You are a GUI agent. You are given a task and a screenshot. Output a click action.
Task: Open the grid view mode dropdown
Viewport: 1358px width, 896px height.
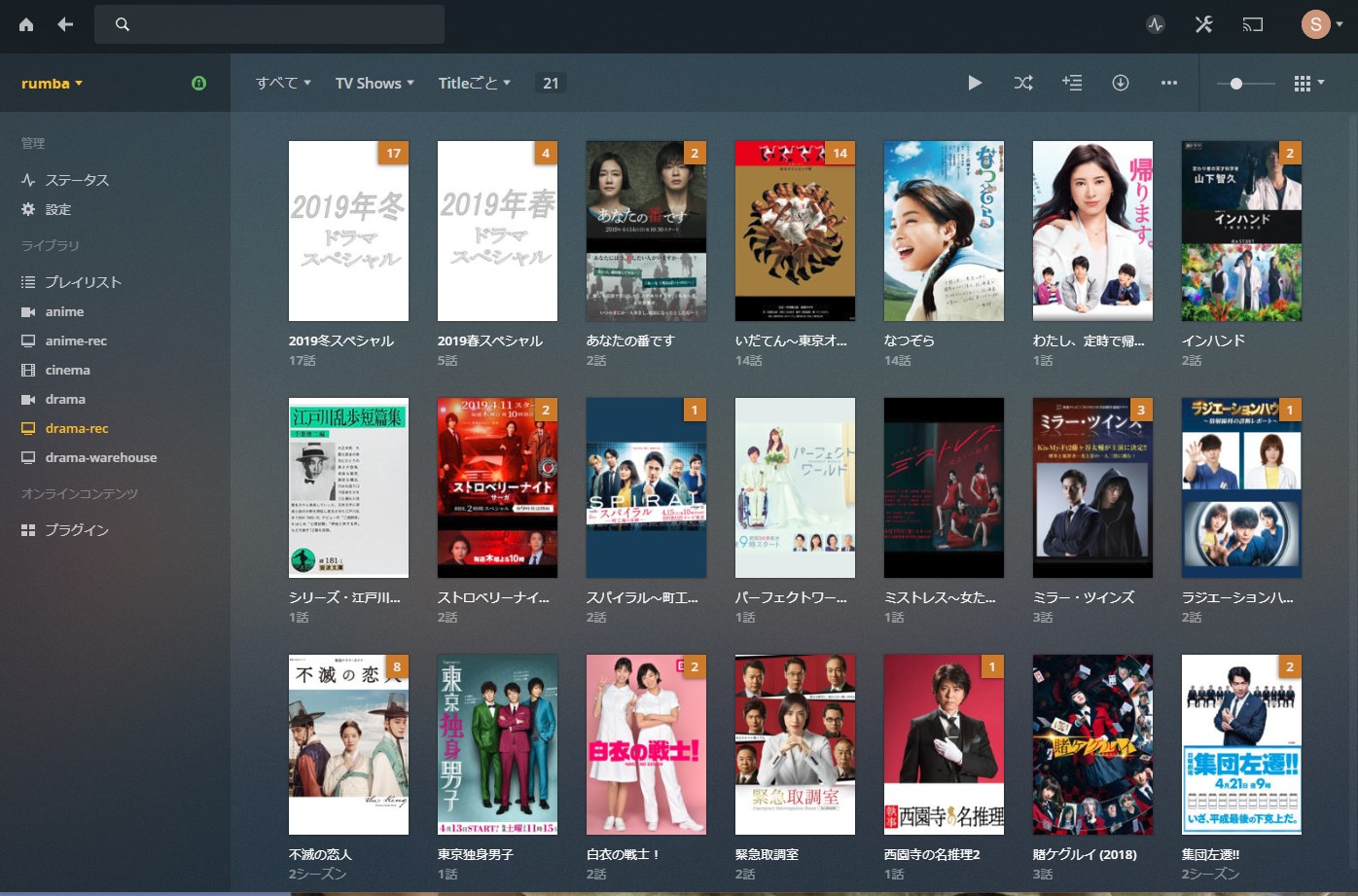click(1308, 84)
